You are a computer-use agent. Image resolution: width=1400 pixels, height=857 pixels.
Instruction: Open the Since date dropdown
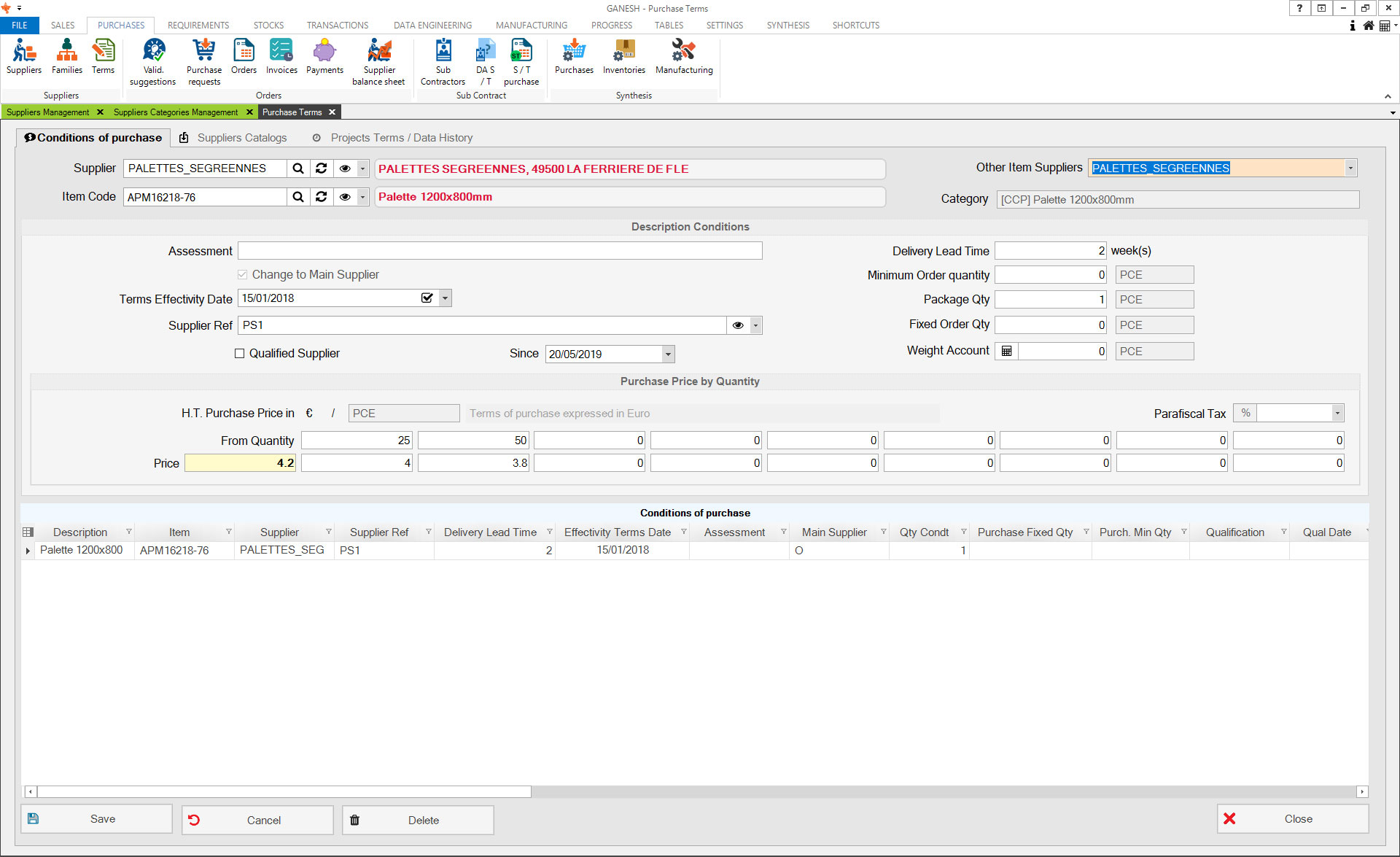[x=667, y=354]
